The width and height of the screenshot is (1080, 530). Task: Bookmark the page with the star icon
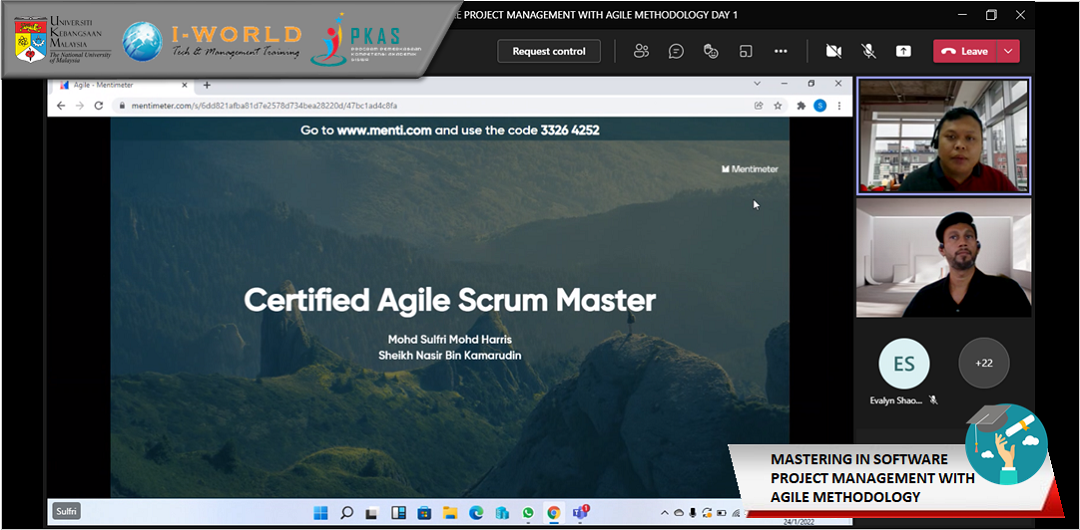pos(777,105)
